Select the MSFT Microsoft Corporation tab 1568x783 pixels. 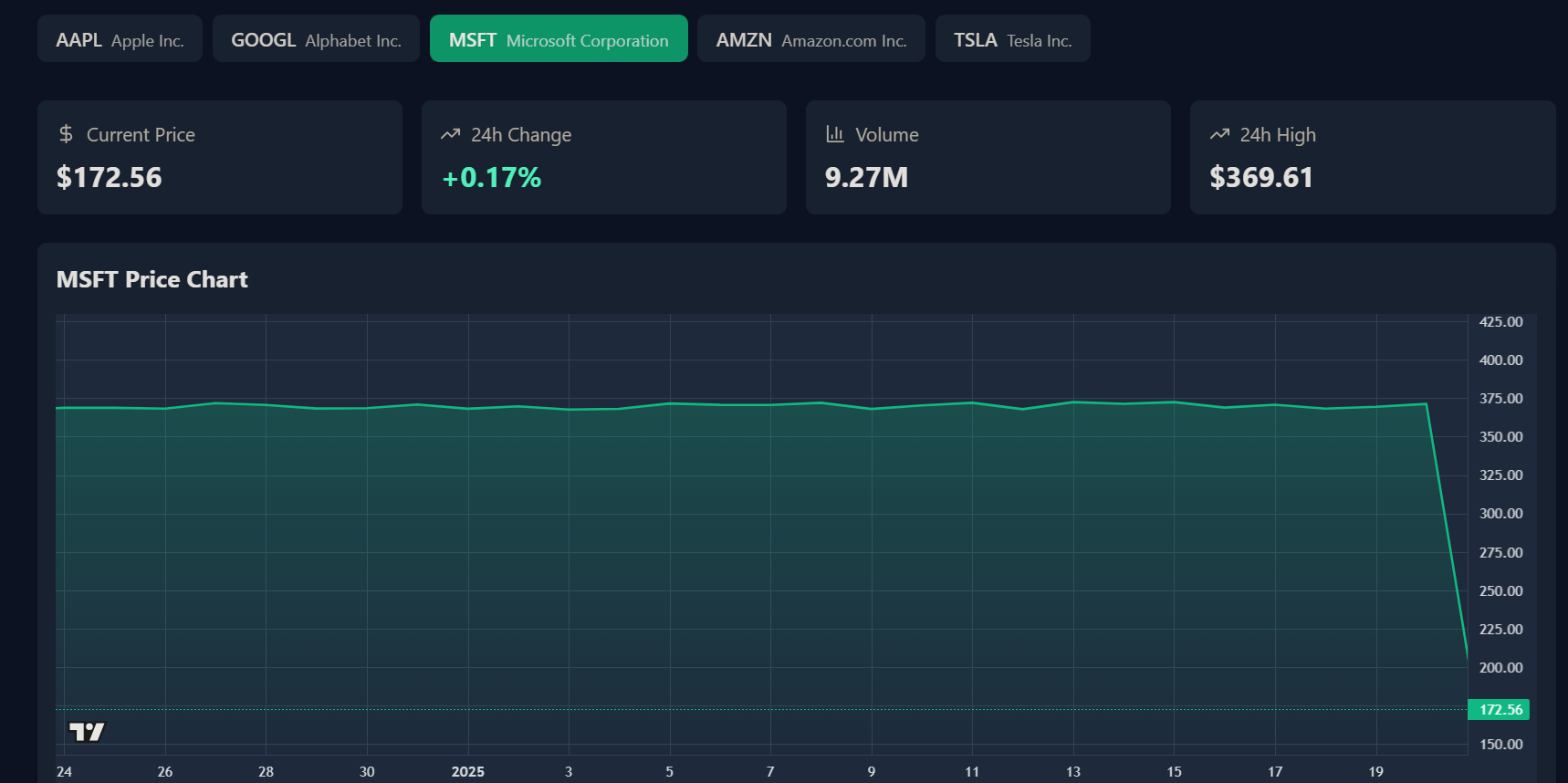pyautogui.click(x=559, y=39)
